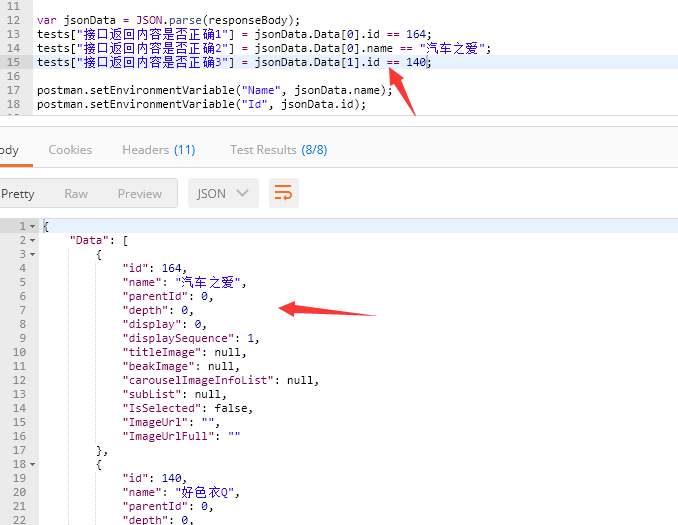Collapse second object at line 18
This screenshot has height=525, width=678.
click(32, 464)
